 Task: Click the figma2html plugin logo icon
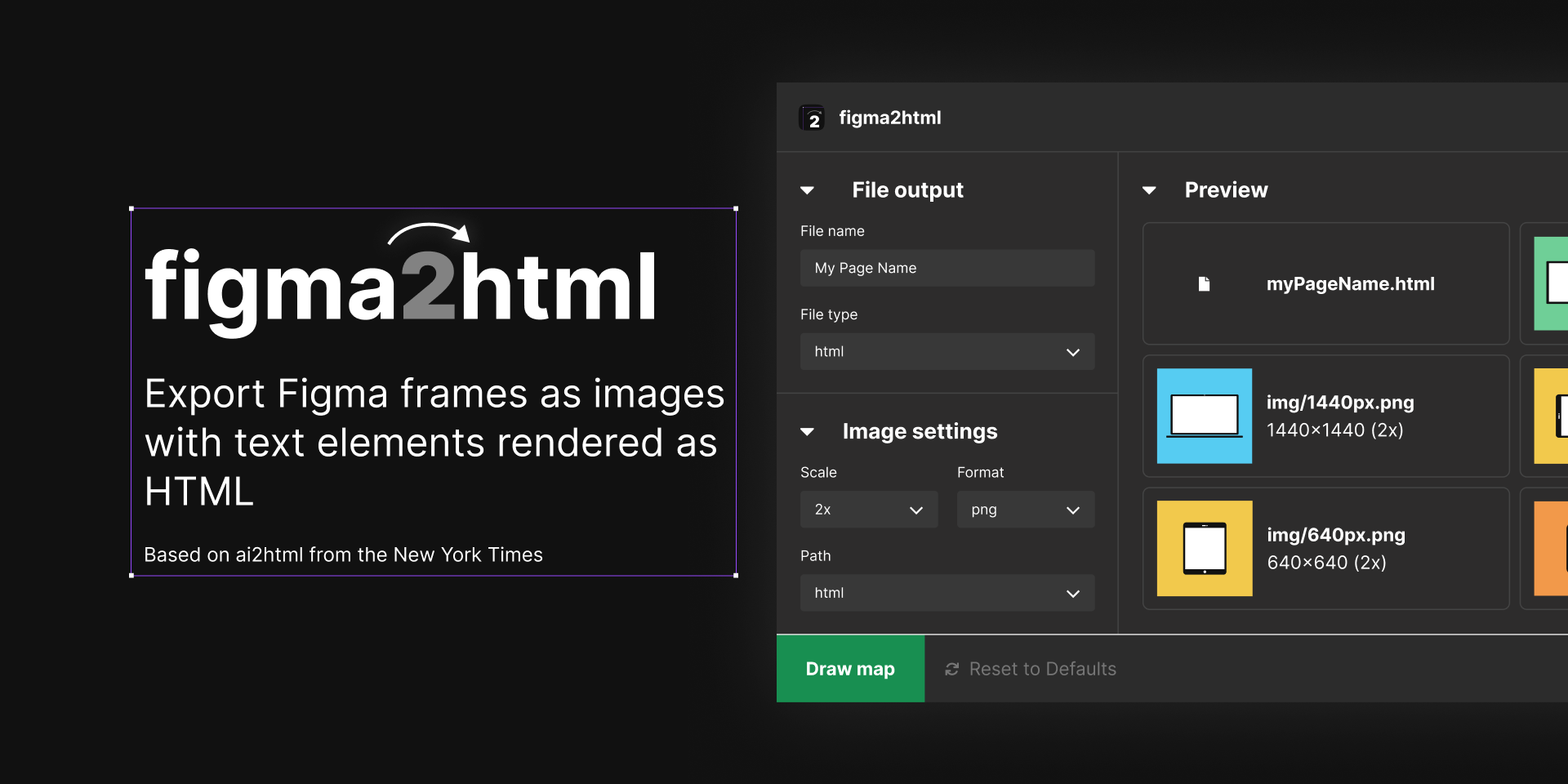pyautogui.click(x=812, y=118)
